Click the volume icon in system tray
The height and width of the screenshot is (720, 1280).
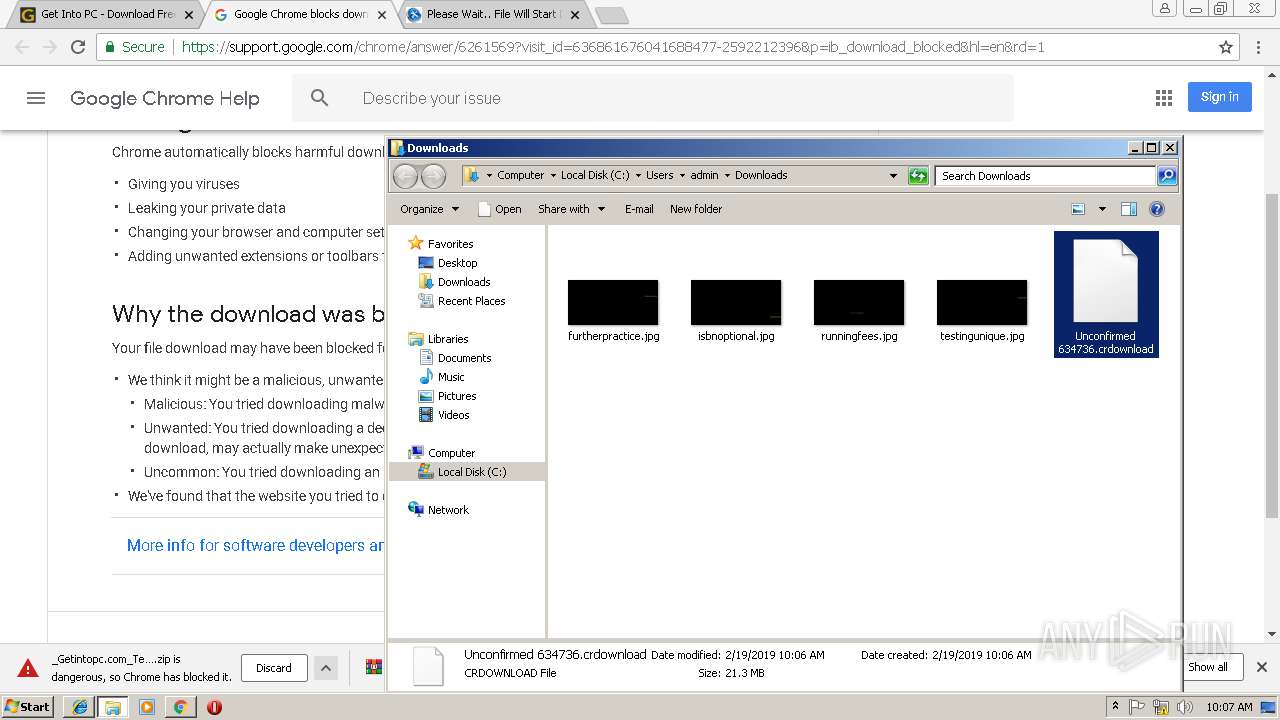coord(1185,707)
